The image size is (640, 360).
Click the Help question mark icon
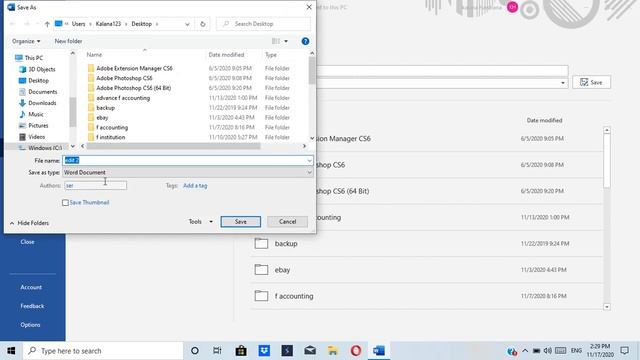[305, 41]
